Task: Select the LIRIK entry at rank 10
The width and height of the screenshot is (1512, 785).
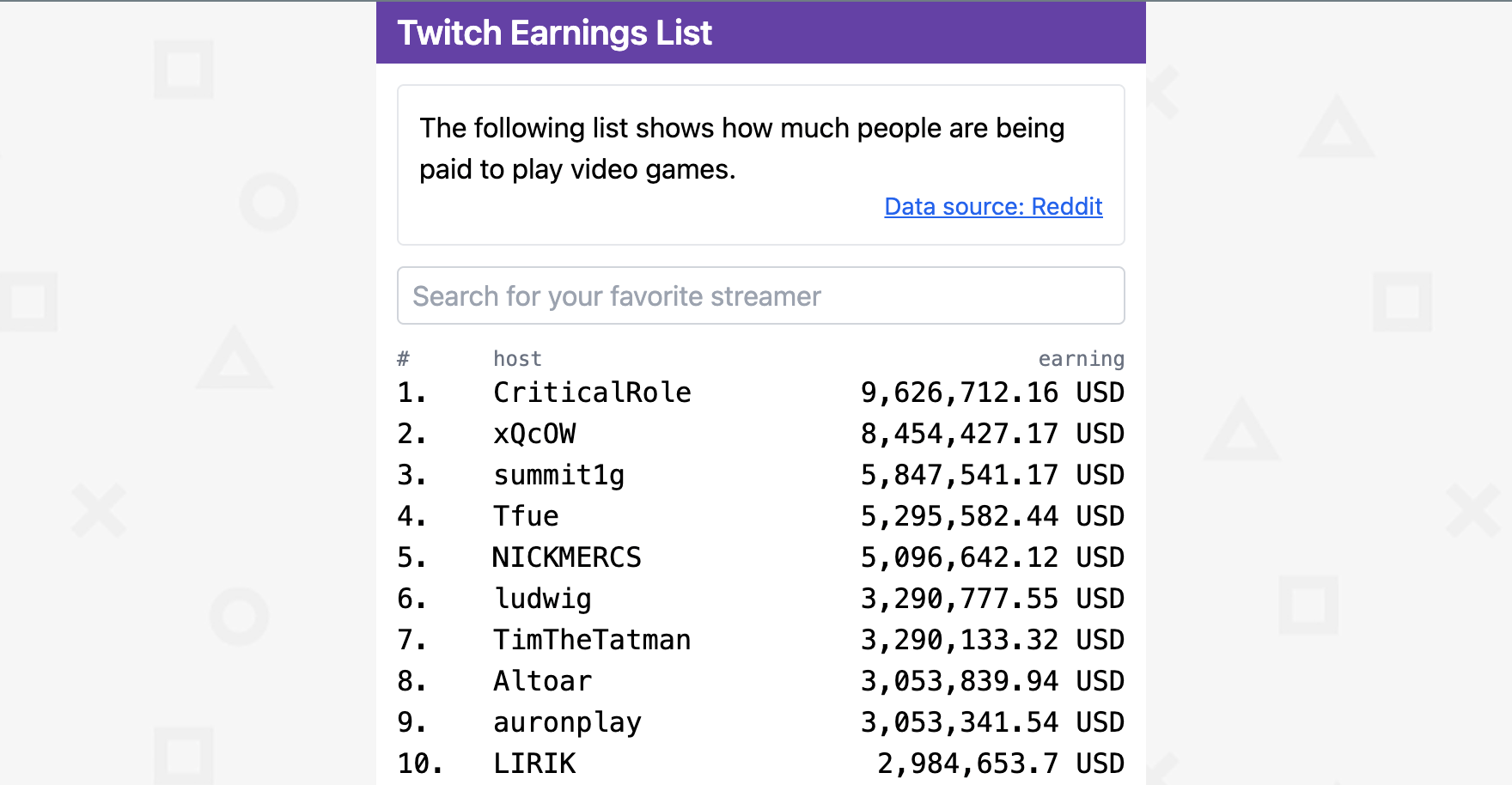Action: pyautogui.click(x=534, y=763)
